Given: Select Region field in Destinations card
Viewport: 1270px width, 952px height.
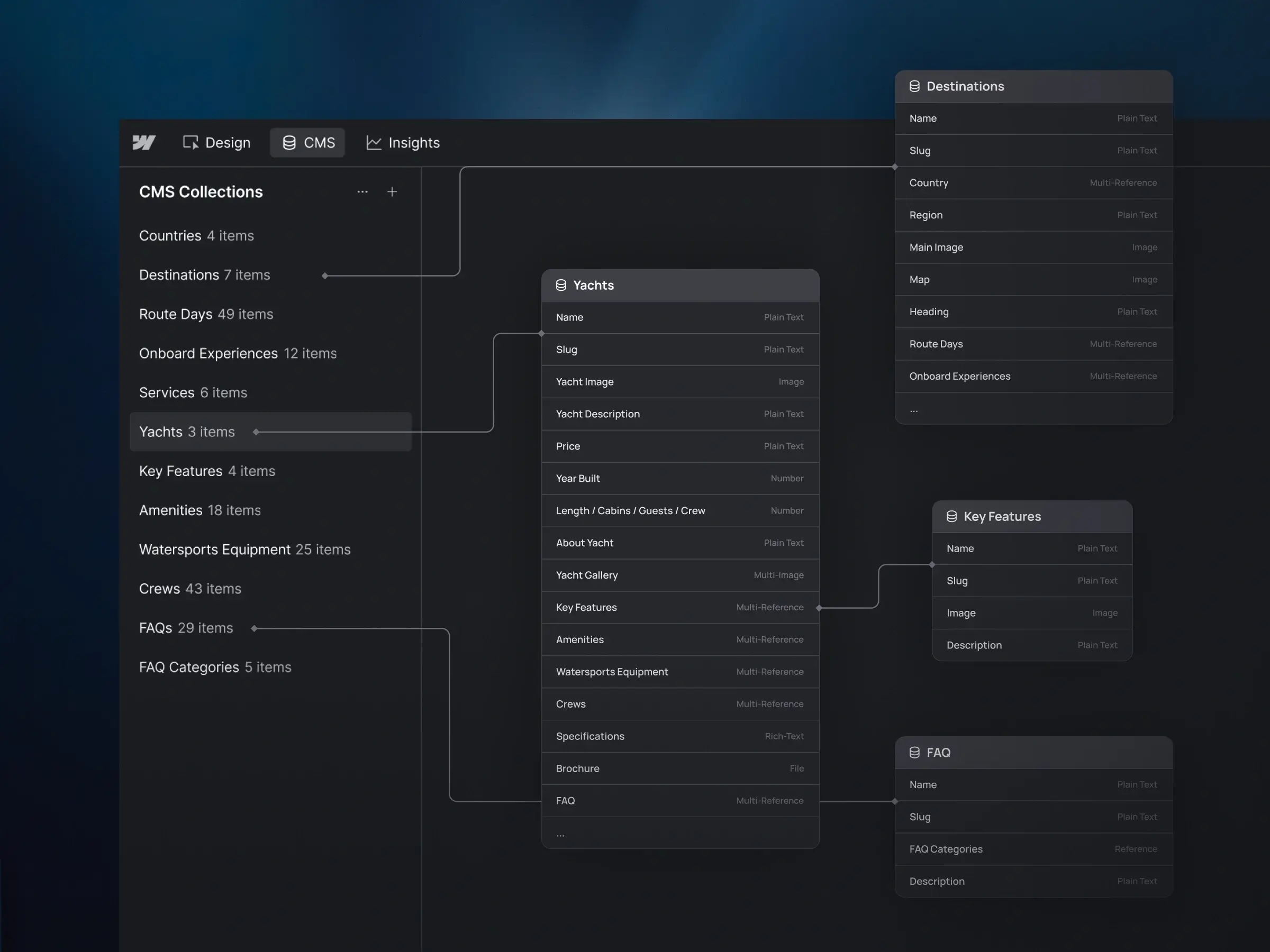Looking at the screenshot, I should pyautogui.click(x=1033, y=215).
